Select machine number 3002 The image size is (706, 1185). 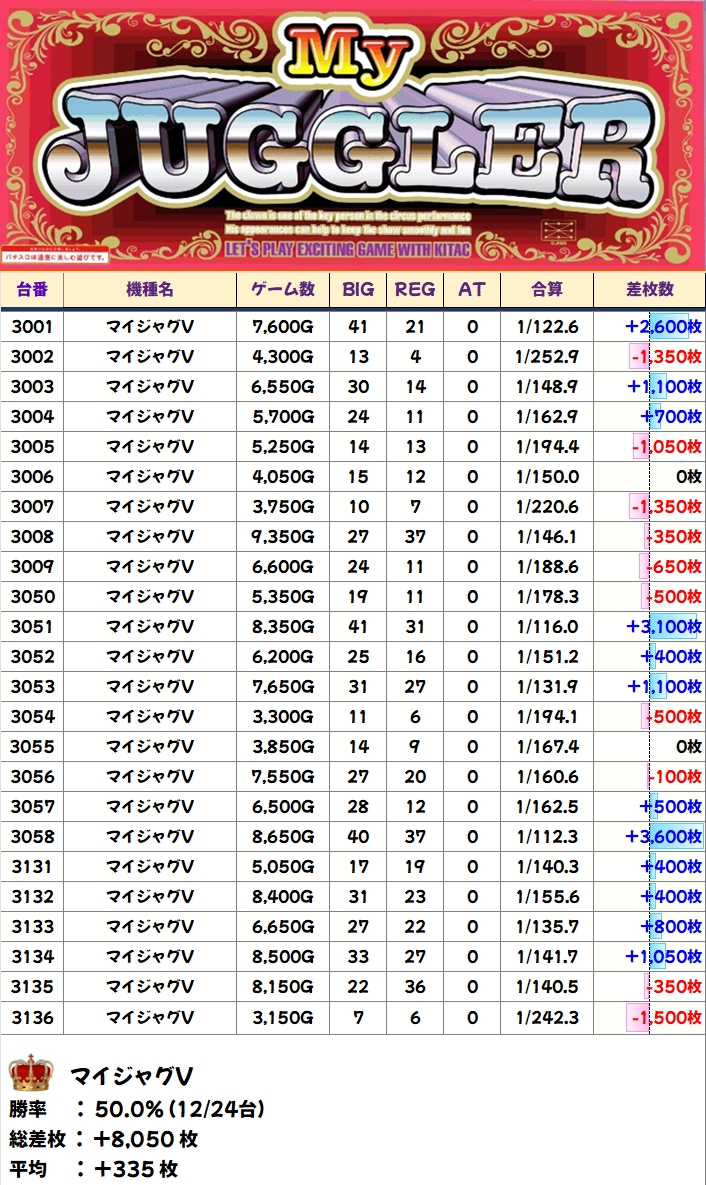point(32,357)
